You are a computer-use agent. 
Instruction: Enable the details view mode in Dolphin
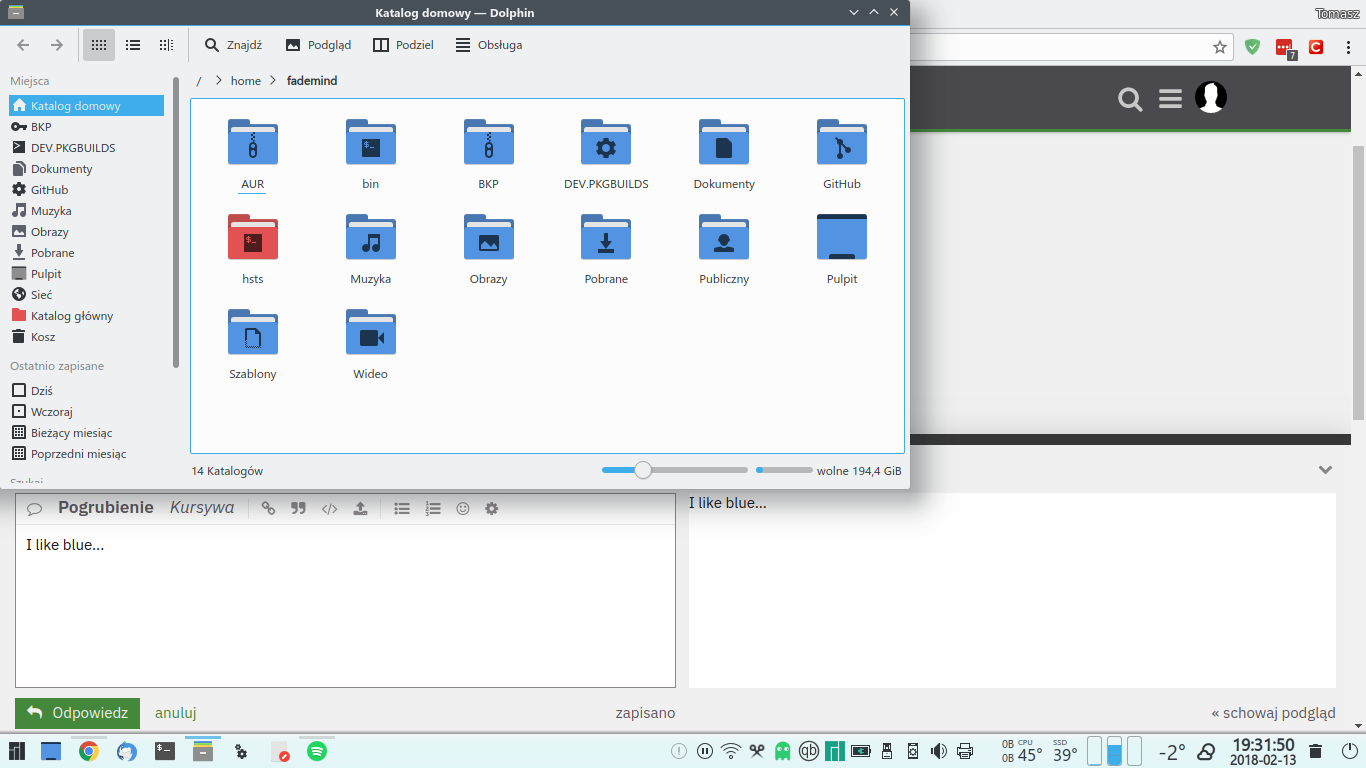coord(132,44)
